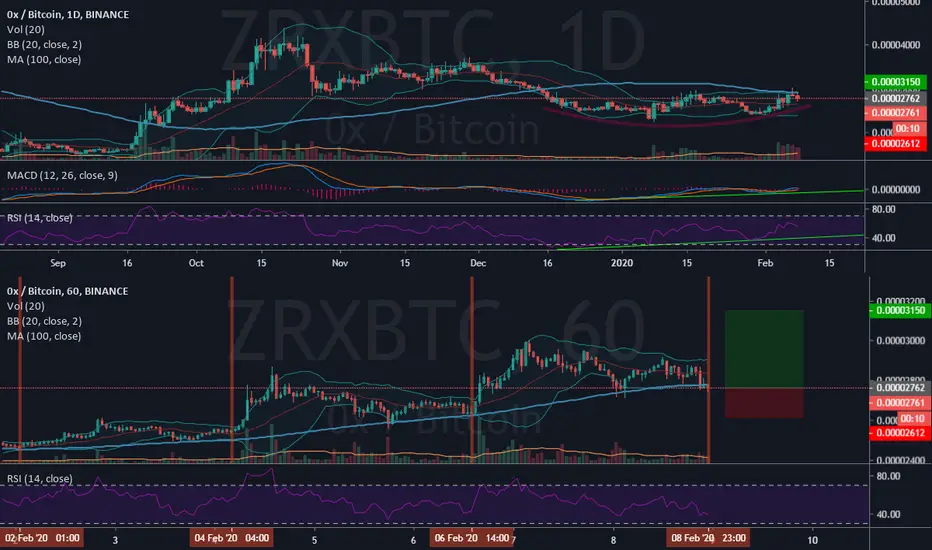Select MA (100, close) on the 60 chart
The image size is (932, 550).
[x=44, y=336]
